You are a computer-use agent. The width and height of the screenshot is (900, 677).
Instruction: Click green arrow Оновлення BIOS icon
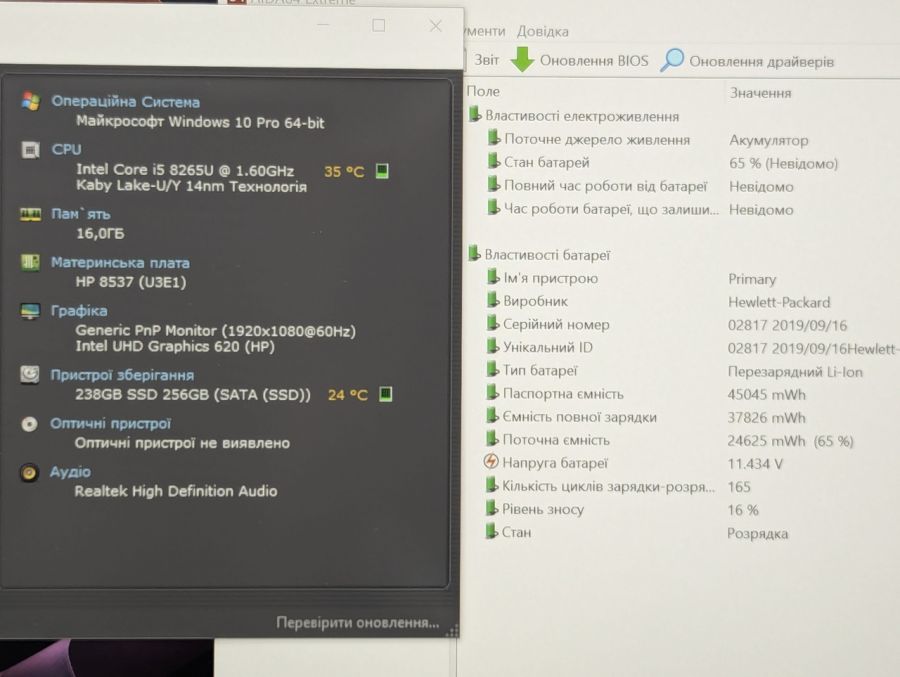(522, 60)
